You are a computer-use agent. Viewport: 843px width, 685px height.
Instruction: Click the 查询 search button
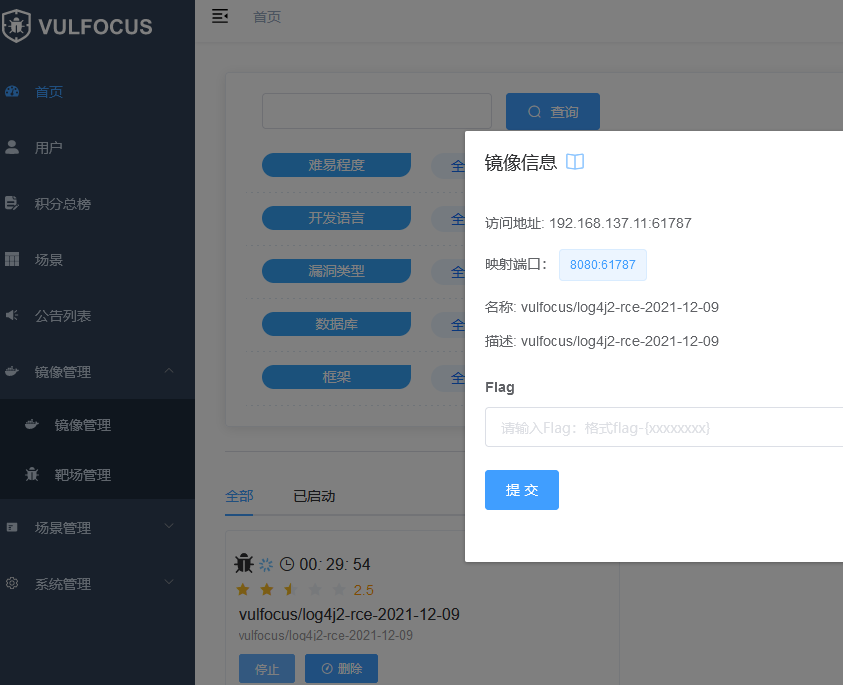553,111
